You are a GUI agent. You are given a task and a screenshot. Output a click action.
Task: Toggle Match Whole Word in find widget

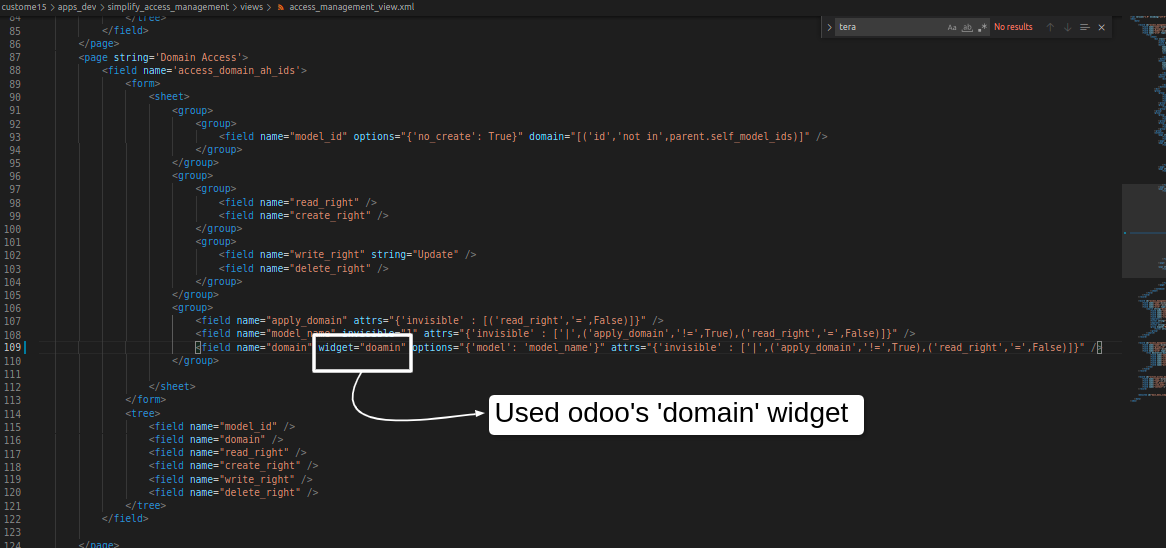(x=967, y=27)
